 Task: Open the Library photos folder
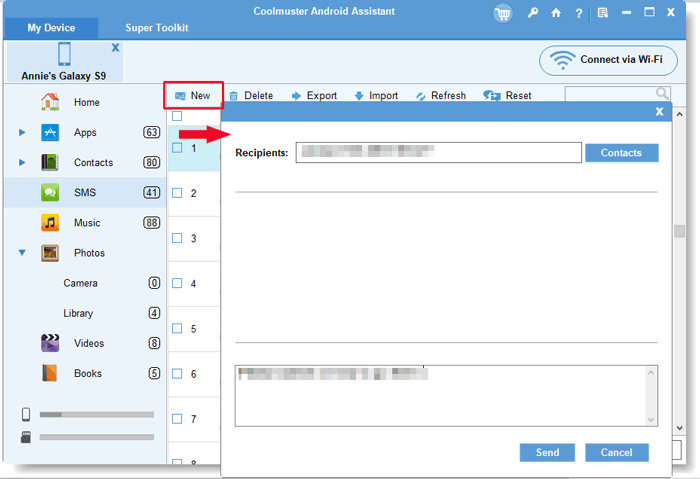point(78,313)
